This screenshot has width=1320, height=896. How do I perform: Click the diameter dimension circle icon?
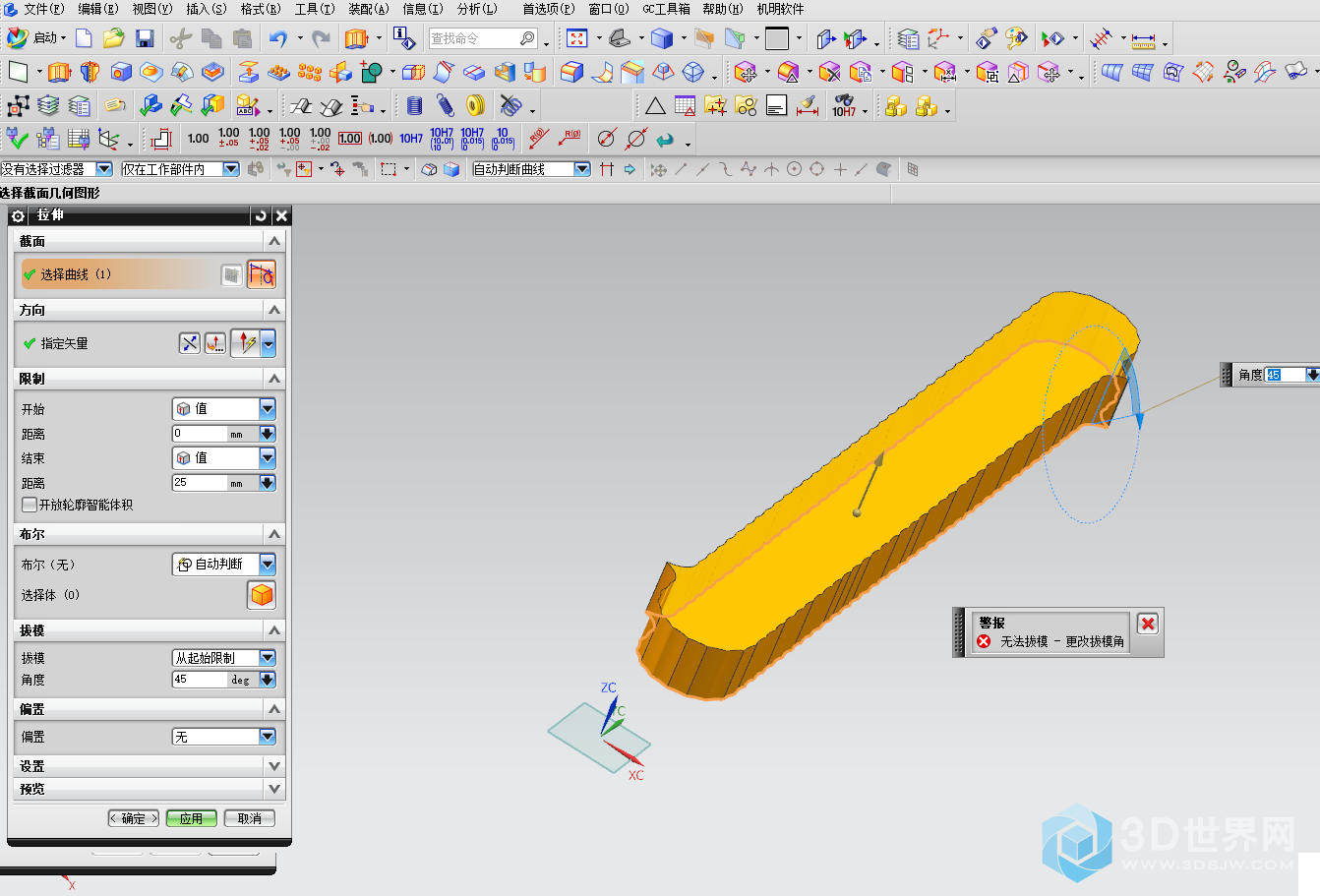tap(607, 139)
